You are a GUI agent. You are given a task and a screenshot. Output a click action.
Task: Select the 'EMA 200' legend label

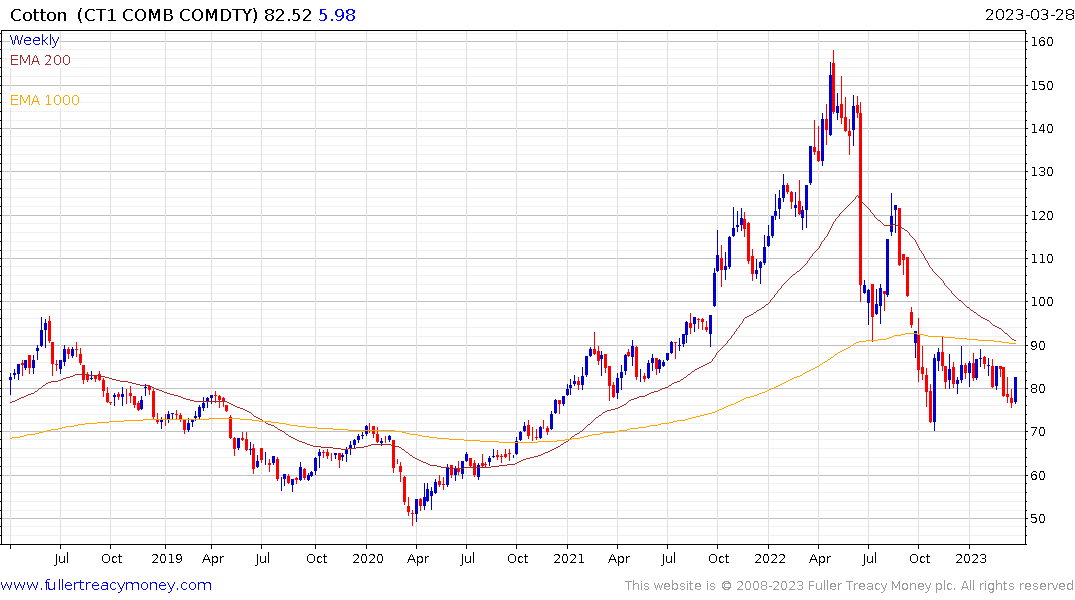click(x=40, y=60)
